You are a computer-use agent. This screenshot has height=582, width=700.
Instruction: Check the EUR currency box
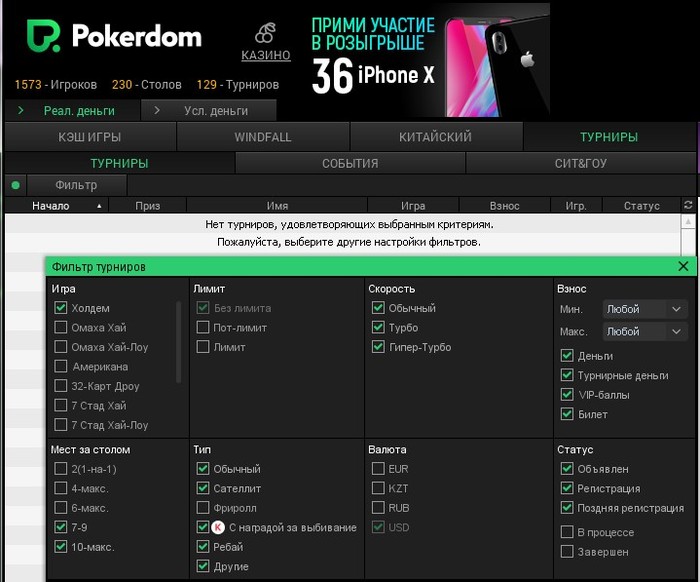378,469
